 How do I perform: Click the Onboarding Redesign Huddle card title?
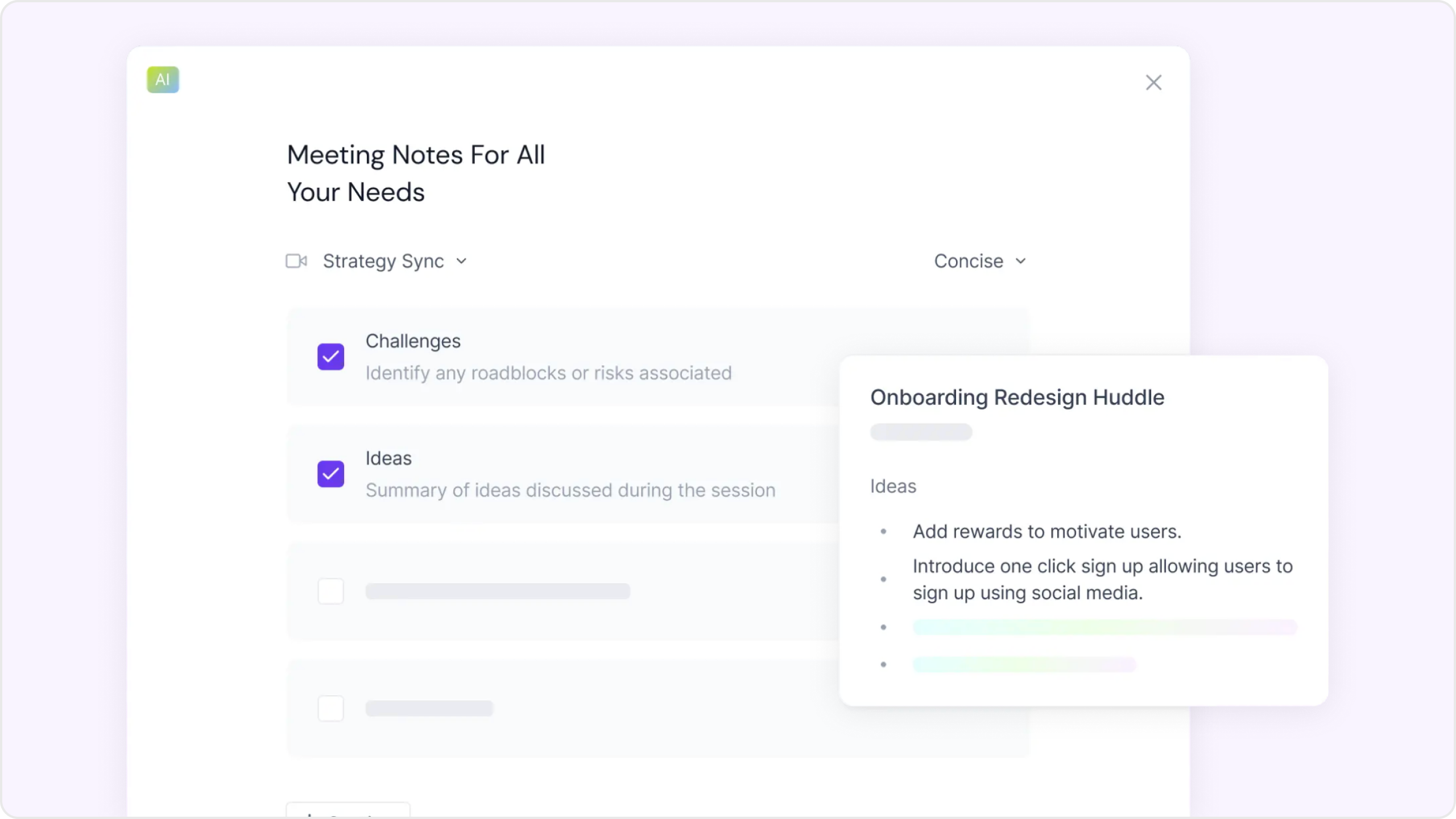point(1017,398)
